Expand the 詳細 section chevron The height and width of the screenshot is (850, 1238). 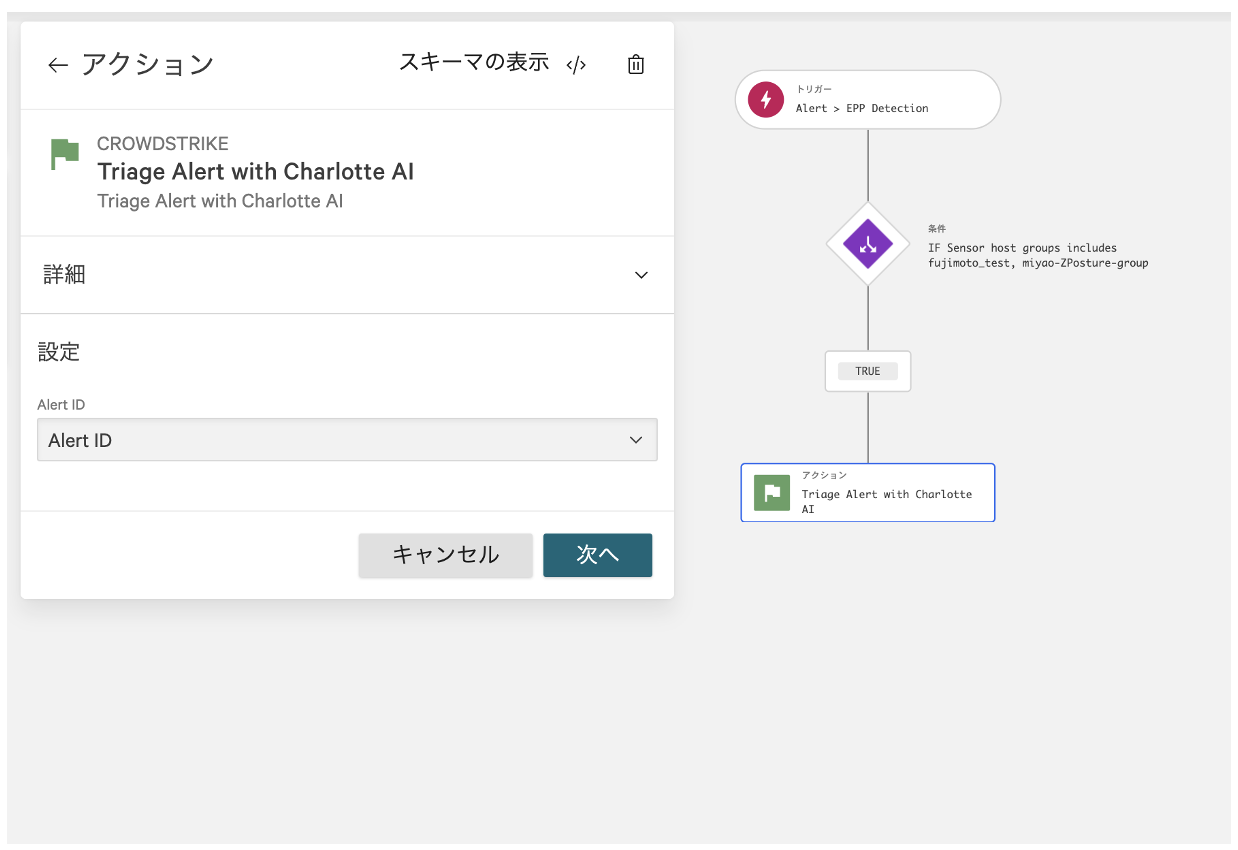[x=641, y=275]
